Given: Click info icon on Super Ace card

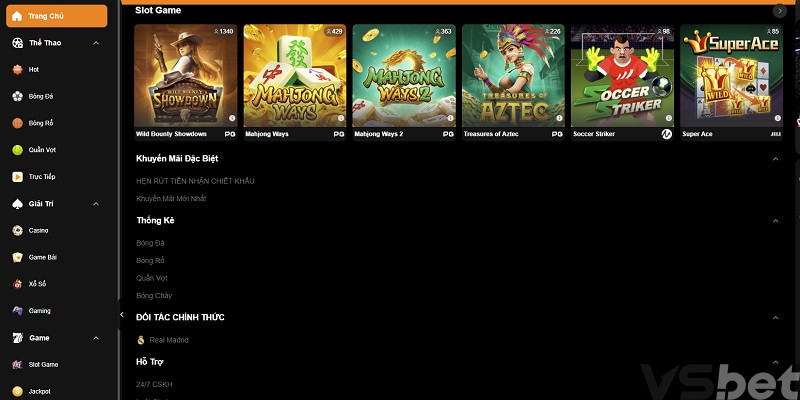Looking at the screenshot, I should (778, 118).
